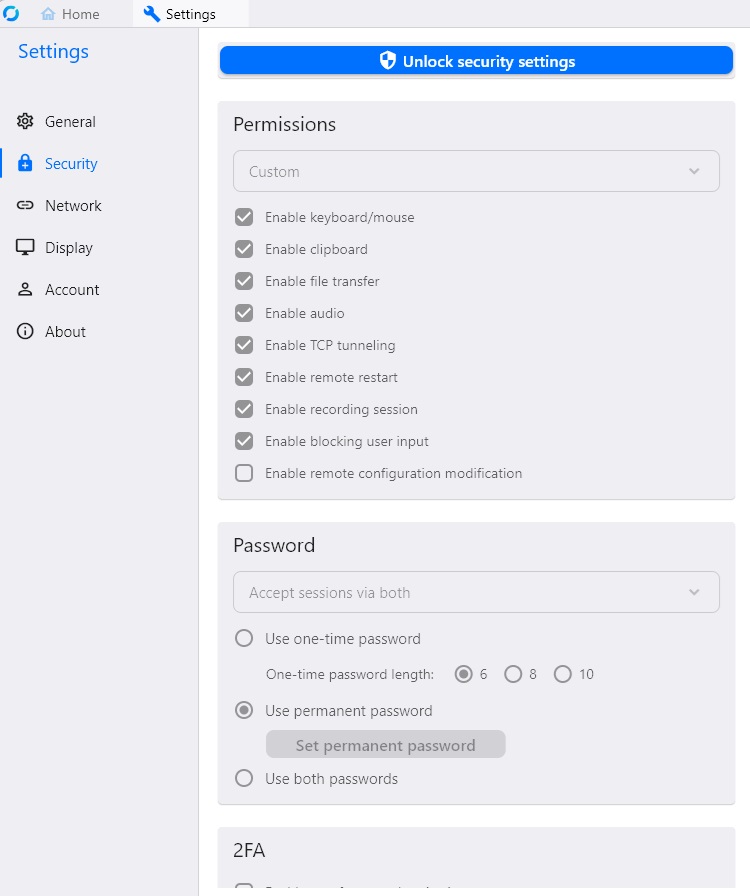
Task: Click Set permanent password button
Action: (x=385, y=745)
